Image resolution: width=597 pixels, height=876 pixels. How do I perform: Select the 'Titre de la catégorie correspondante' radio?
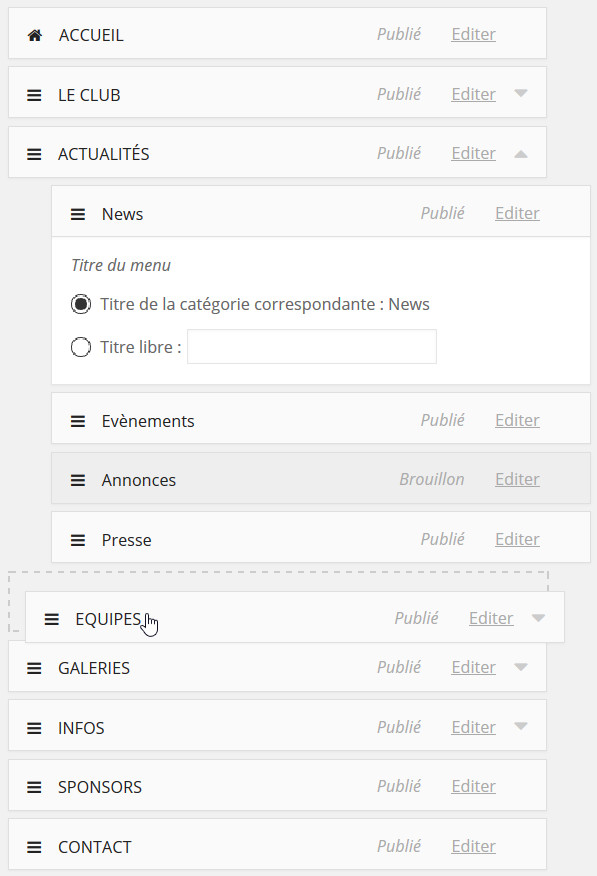(81, 304)
